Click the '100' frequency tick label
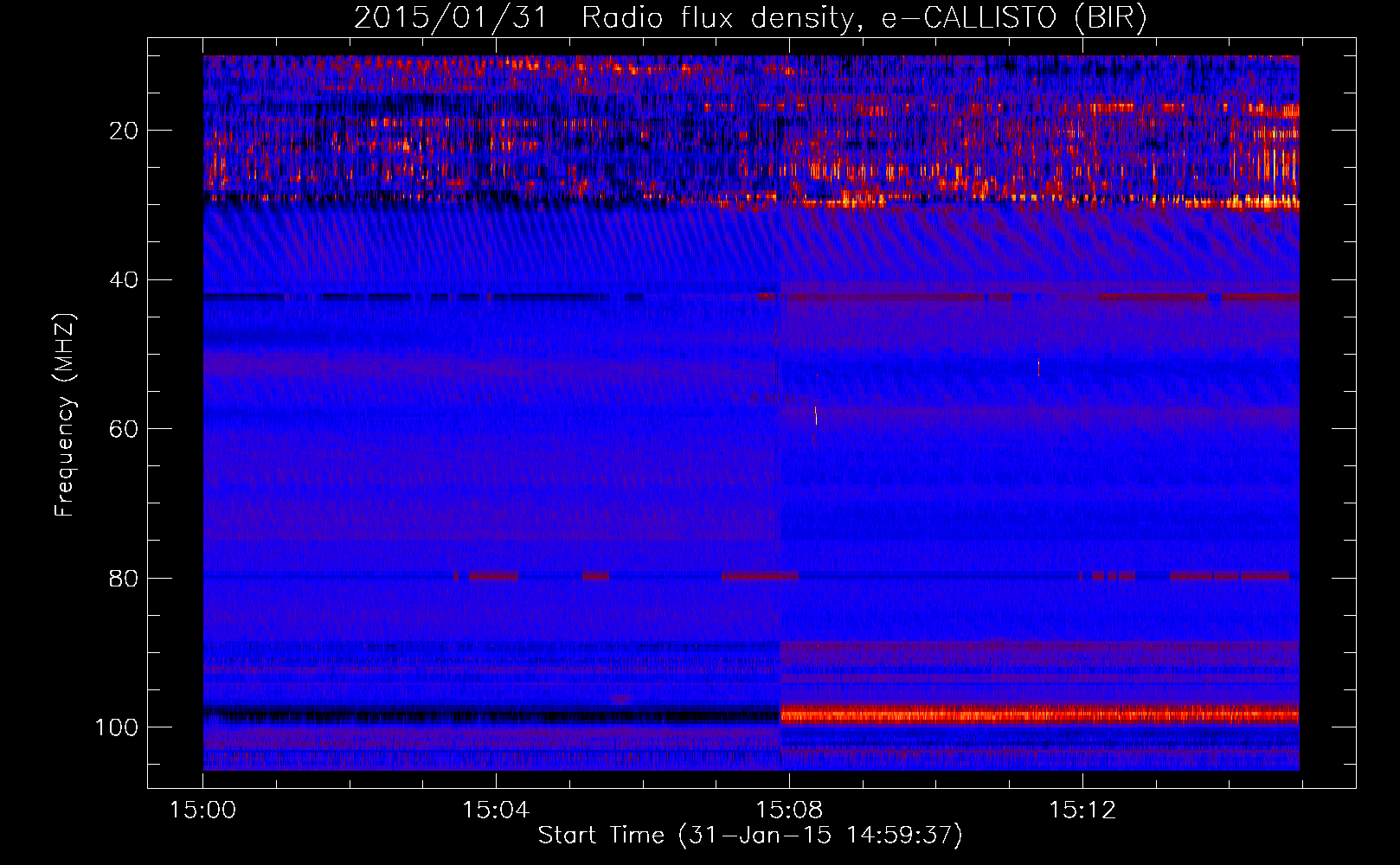Screen dimensions: 1400x865 pyautogui.click(x=117, y=727)
